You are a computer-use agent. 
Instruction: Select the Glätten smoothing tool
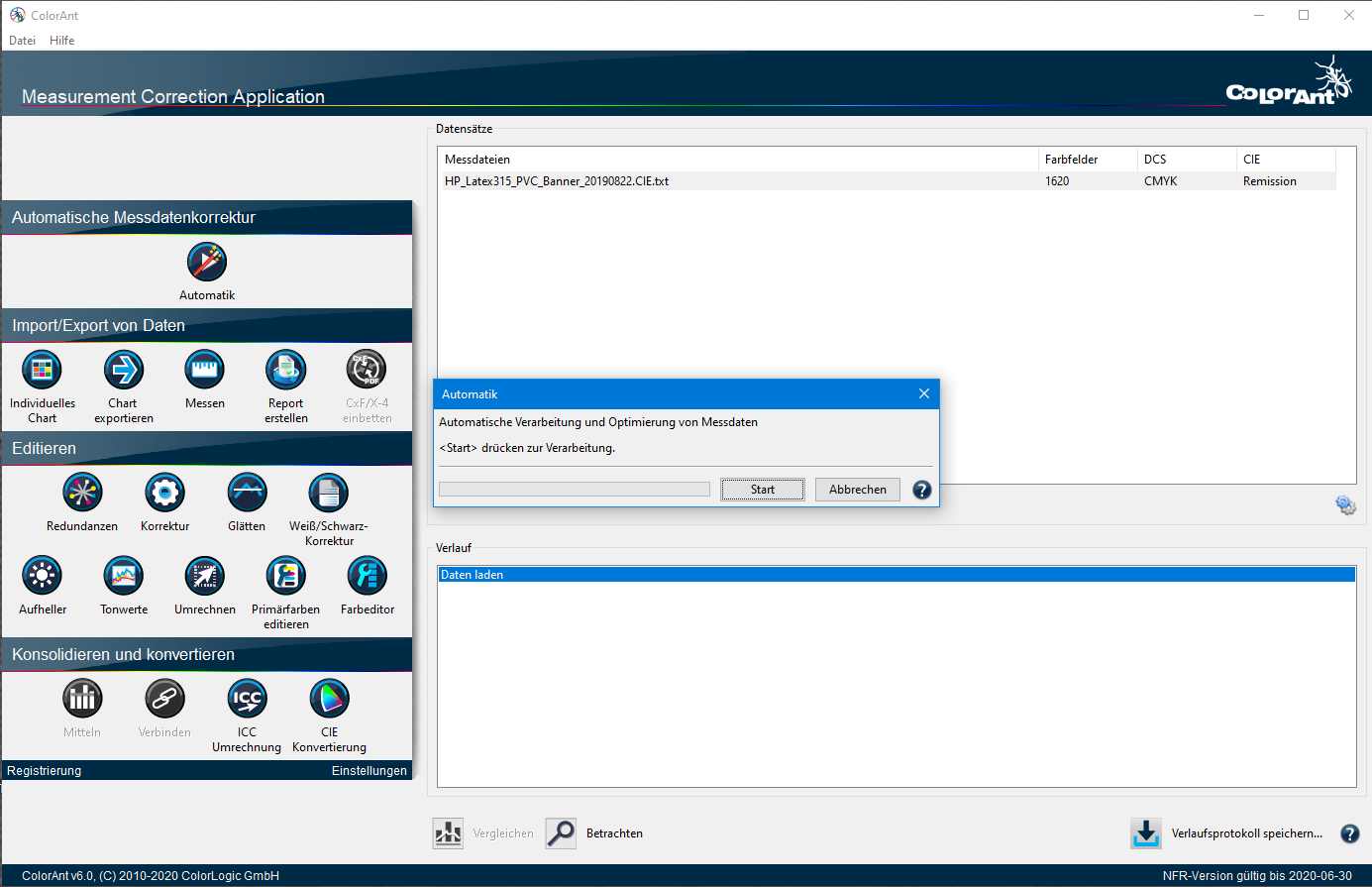(247, 493)
